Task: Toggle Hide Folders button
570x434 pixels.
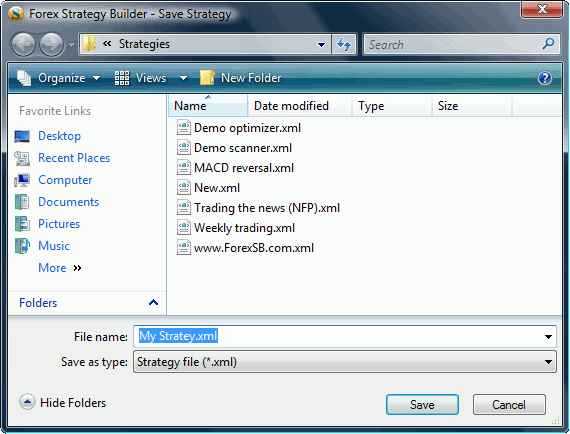Action: tap(63, 402)
